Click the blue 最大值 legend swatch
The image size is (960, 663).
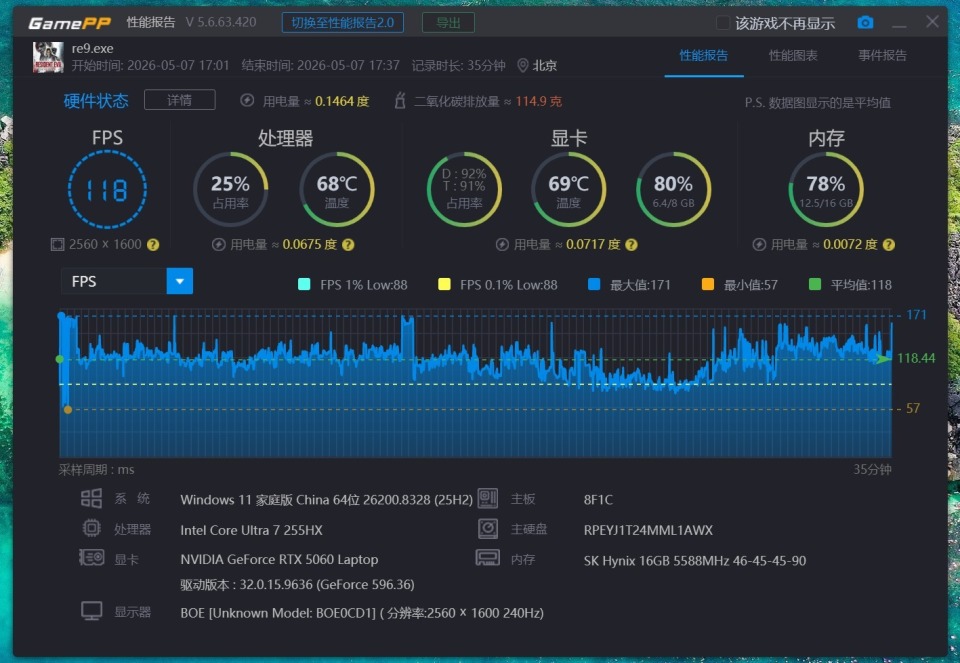pyautogui.click(x=593, y=284)
